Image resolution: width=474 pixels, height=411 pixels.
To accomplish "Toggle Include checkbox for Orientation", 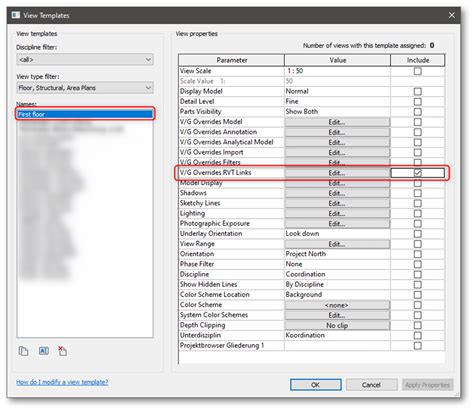I will tap(417, 254).
